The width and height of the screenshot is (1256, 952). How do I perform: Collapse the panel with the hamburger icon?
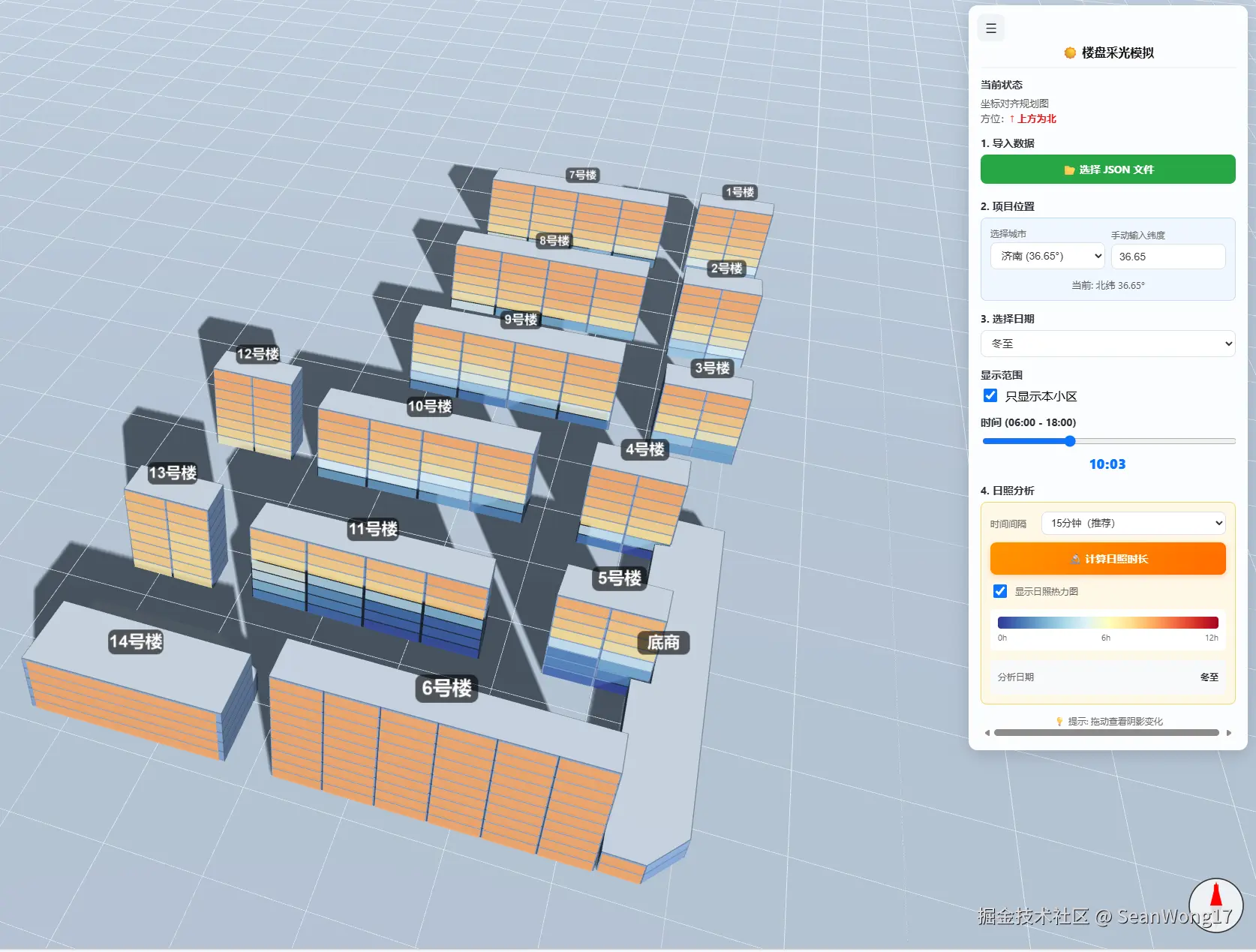pos(991,29)
